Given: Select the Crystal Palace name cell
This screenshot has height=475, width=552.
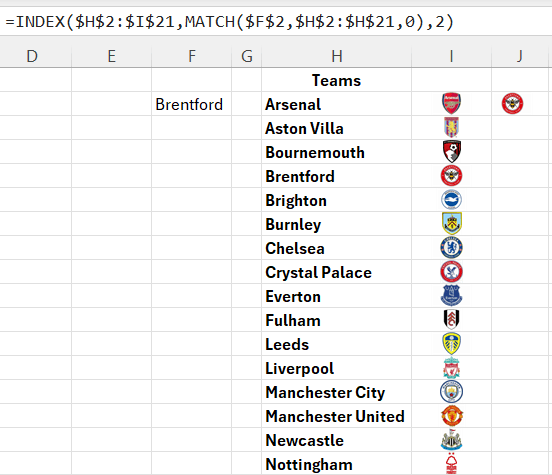Looking at the screenshot, I should [x=337, y=272].
